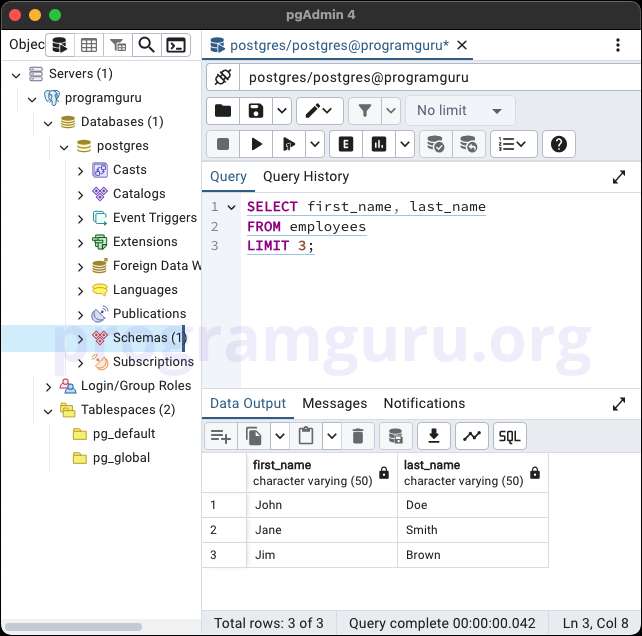This screenshot has width=642, height=636.
Task: Expand the query editor with the arrow icon
Action: (x=619, y=177)
